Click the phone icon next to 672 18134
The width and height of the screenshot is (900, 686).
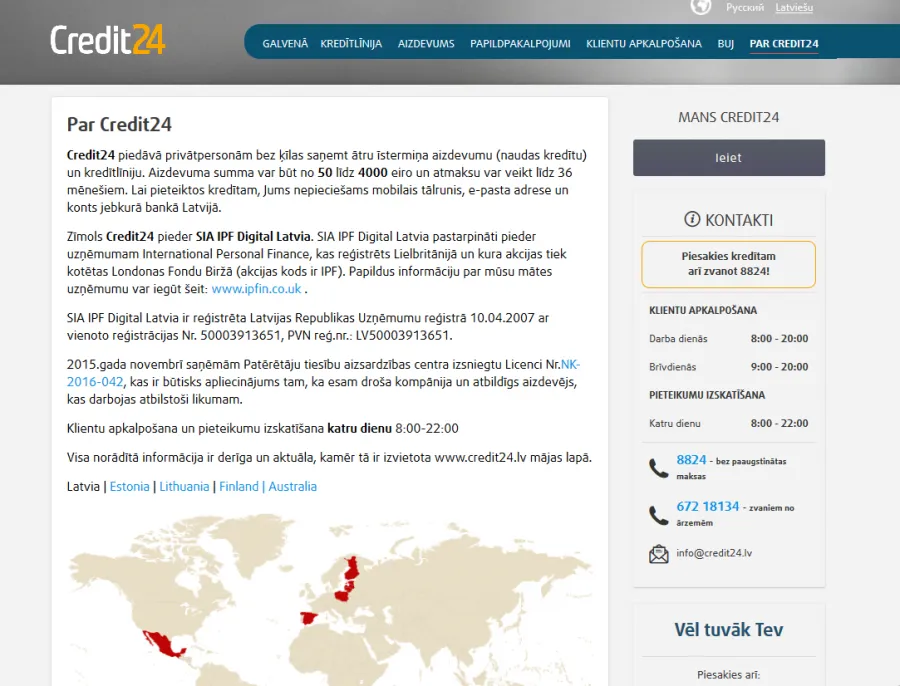[659, 515]
